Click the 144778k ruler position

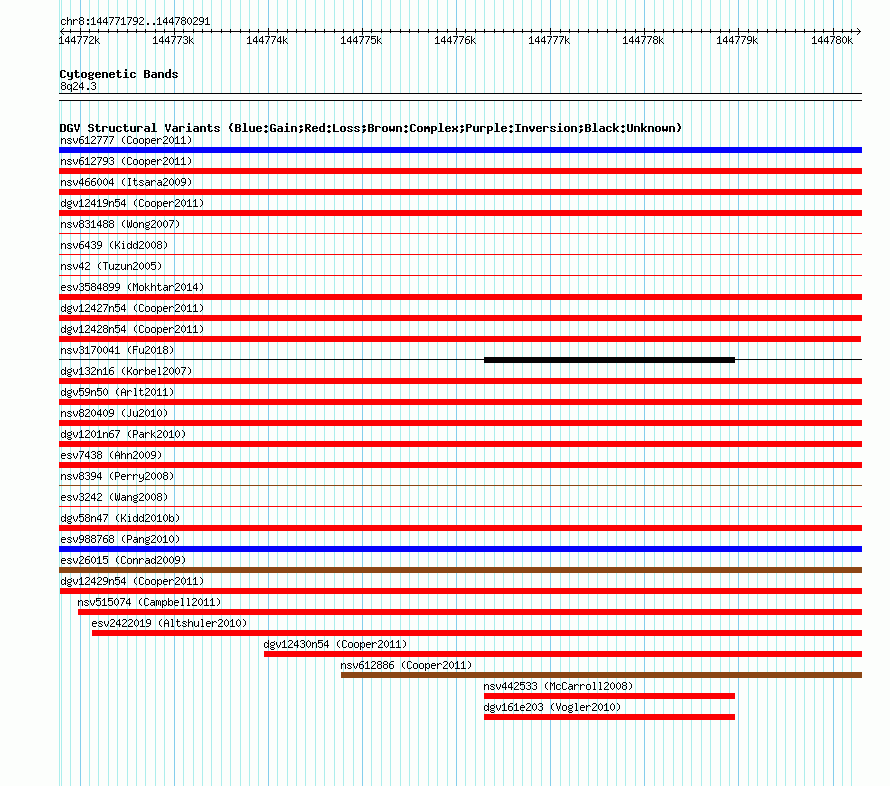643,40
